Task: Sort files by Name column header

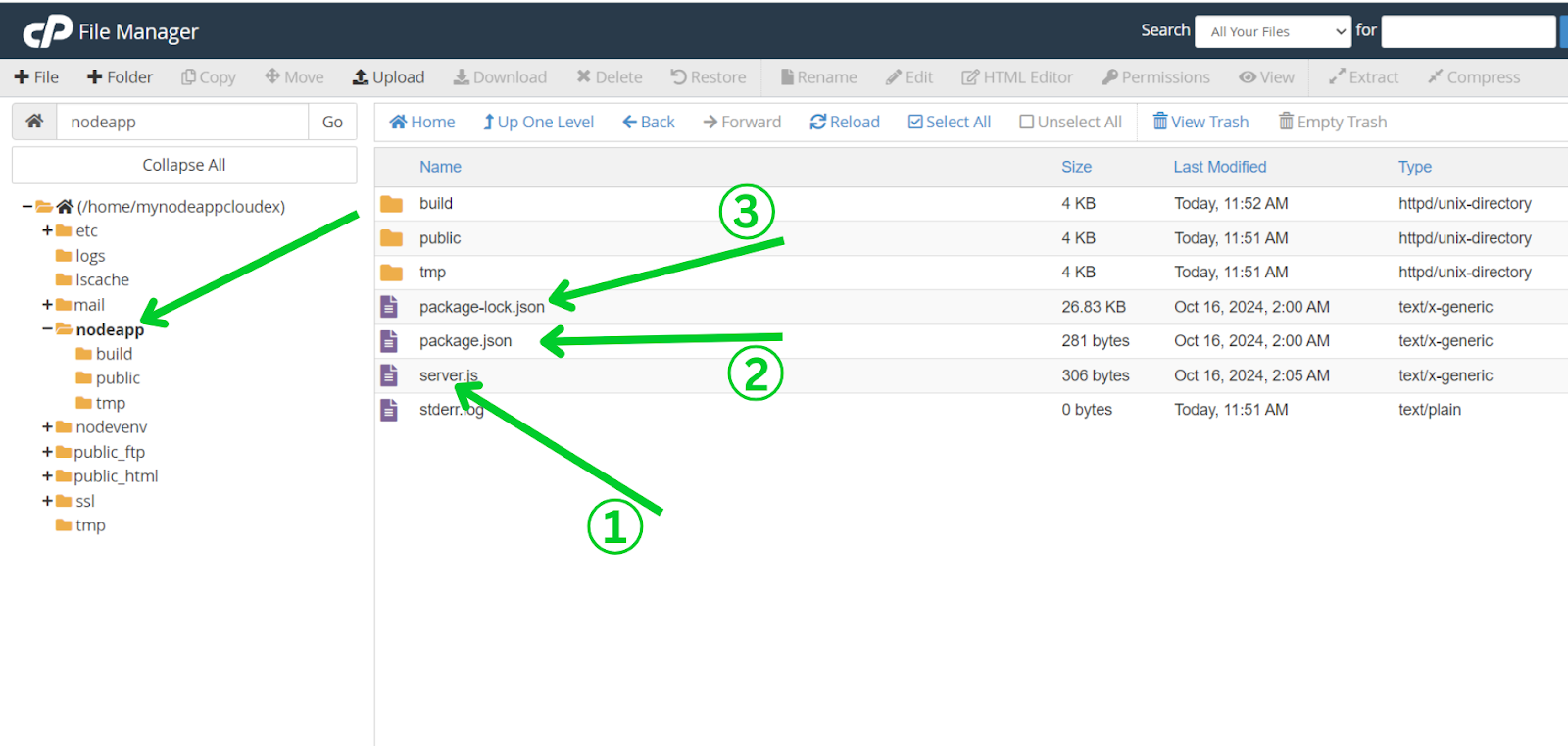Action: click(x=440, y=167)
